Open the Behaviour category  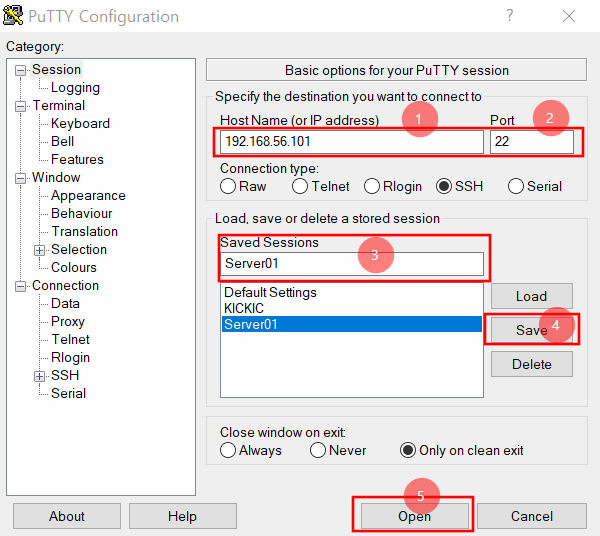(x=82, y=213)
